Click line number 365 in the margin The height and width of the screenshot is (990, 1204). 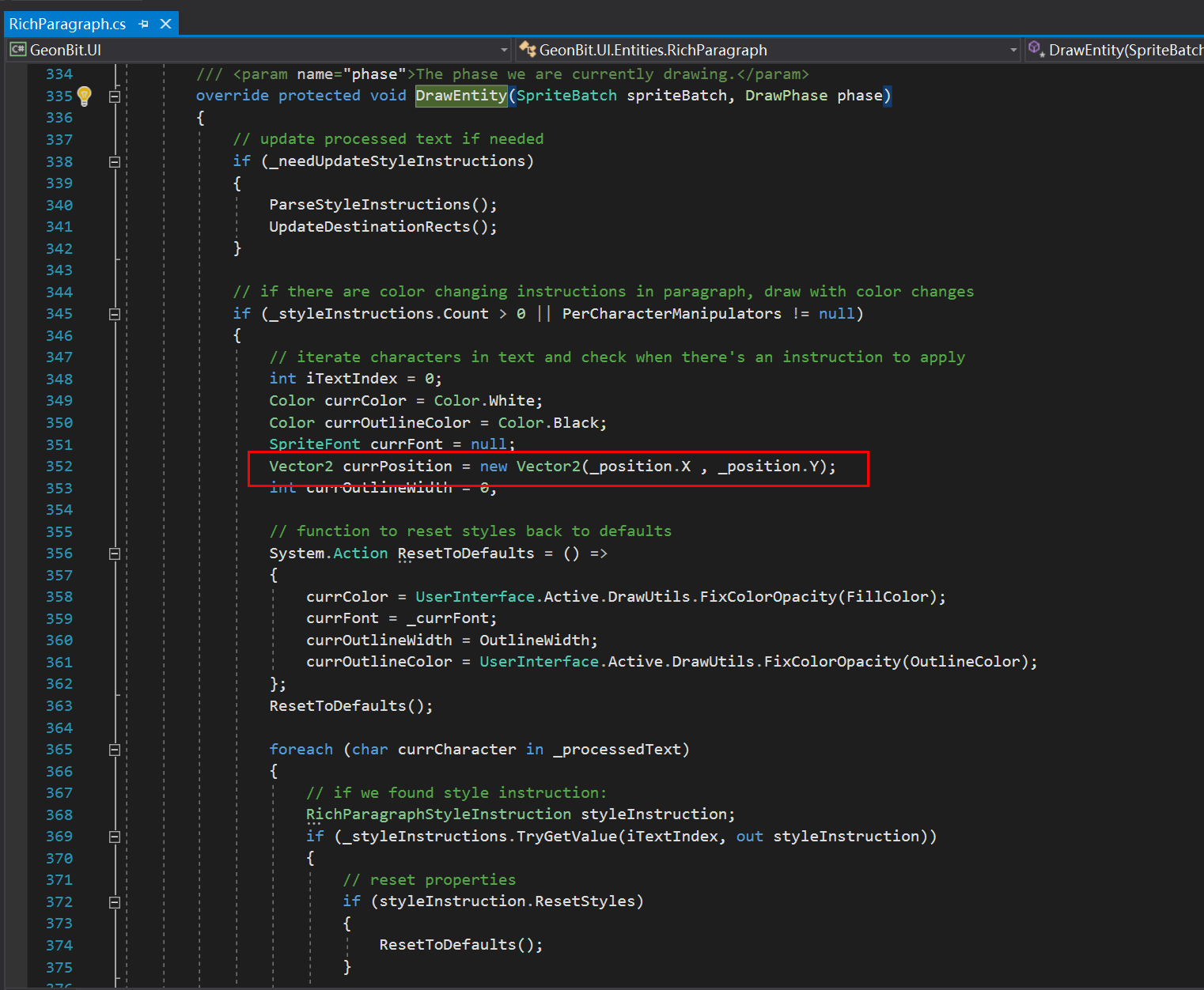click(x=59, y=749)
